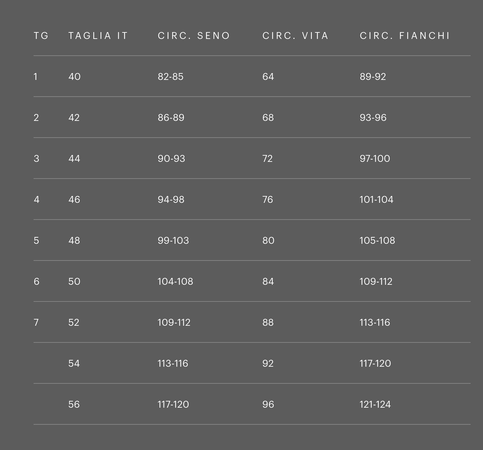Click waist value 88
The image size is (483, 450).
pos(268,323)
